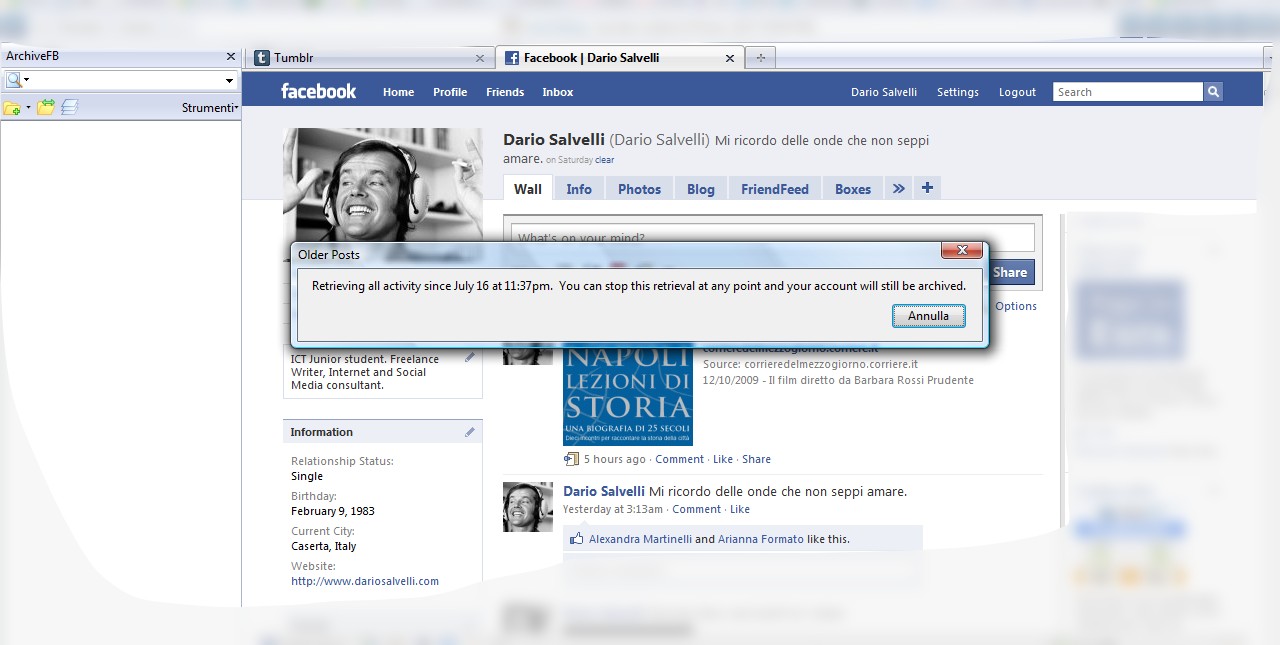Open a new browser tab
This screenshot has height=645, width=1280.
[761, 58]
